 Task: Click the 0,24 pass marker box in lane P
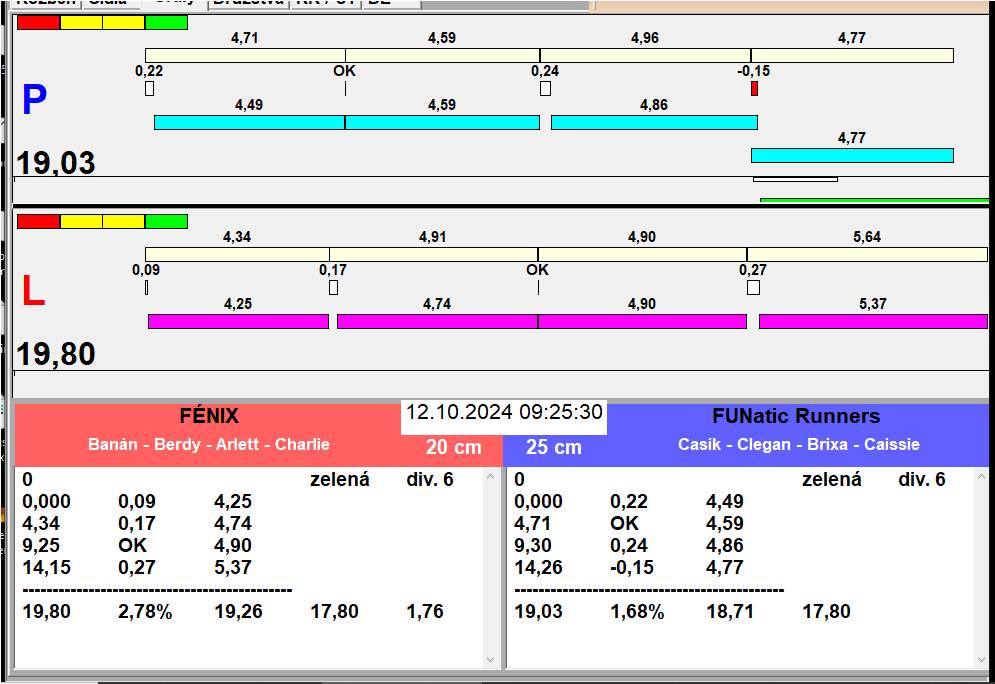click(545, 89)
